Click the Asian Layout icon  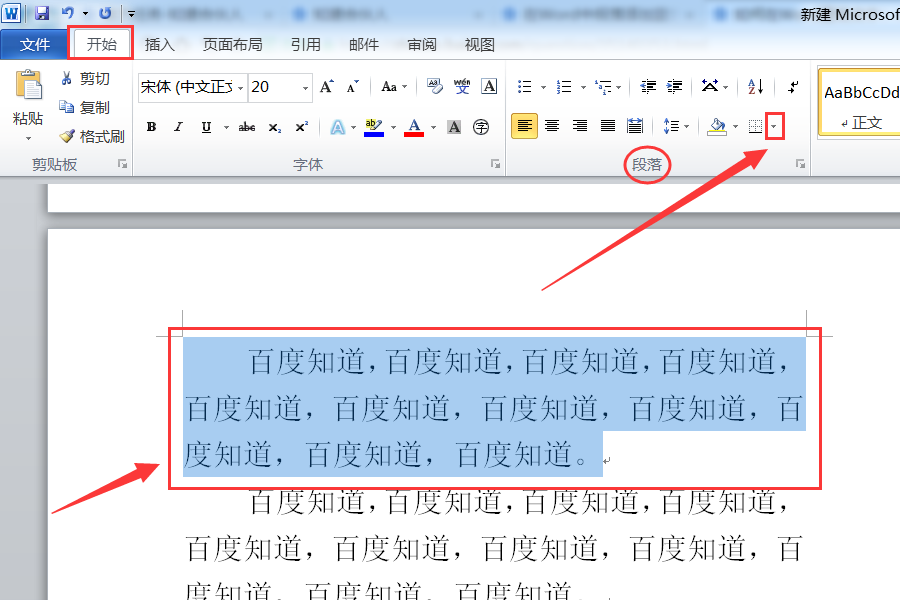(710, 87)
